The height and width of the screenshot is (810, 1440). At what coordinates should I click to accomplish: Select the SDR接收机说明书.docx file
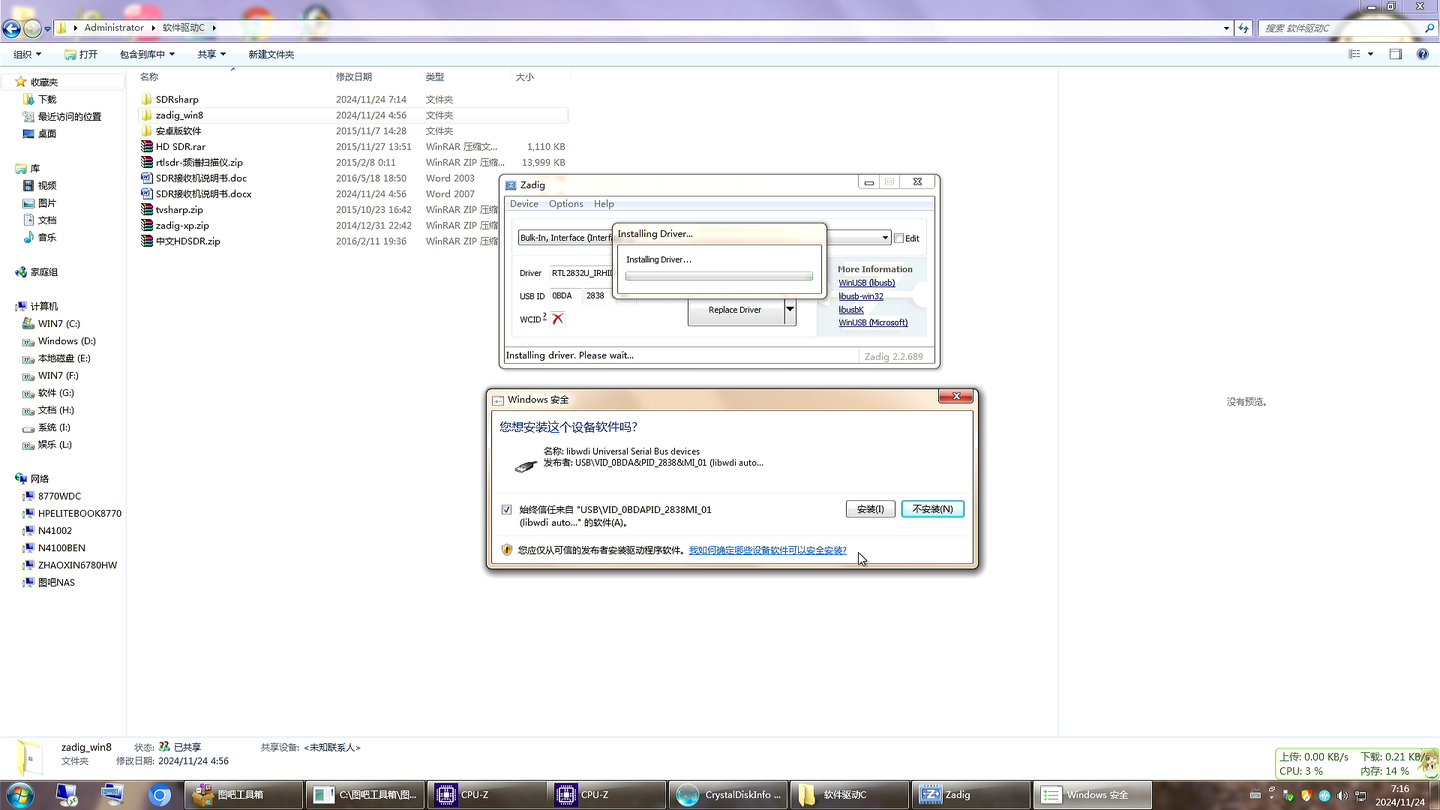203,194
